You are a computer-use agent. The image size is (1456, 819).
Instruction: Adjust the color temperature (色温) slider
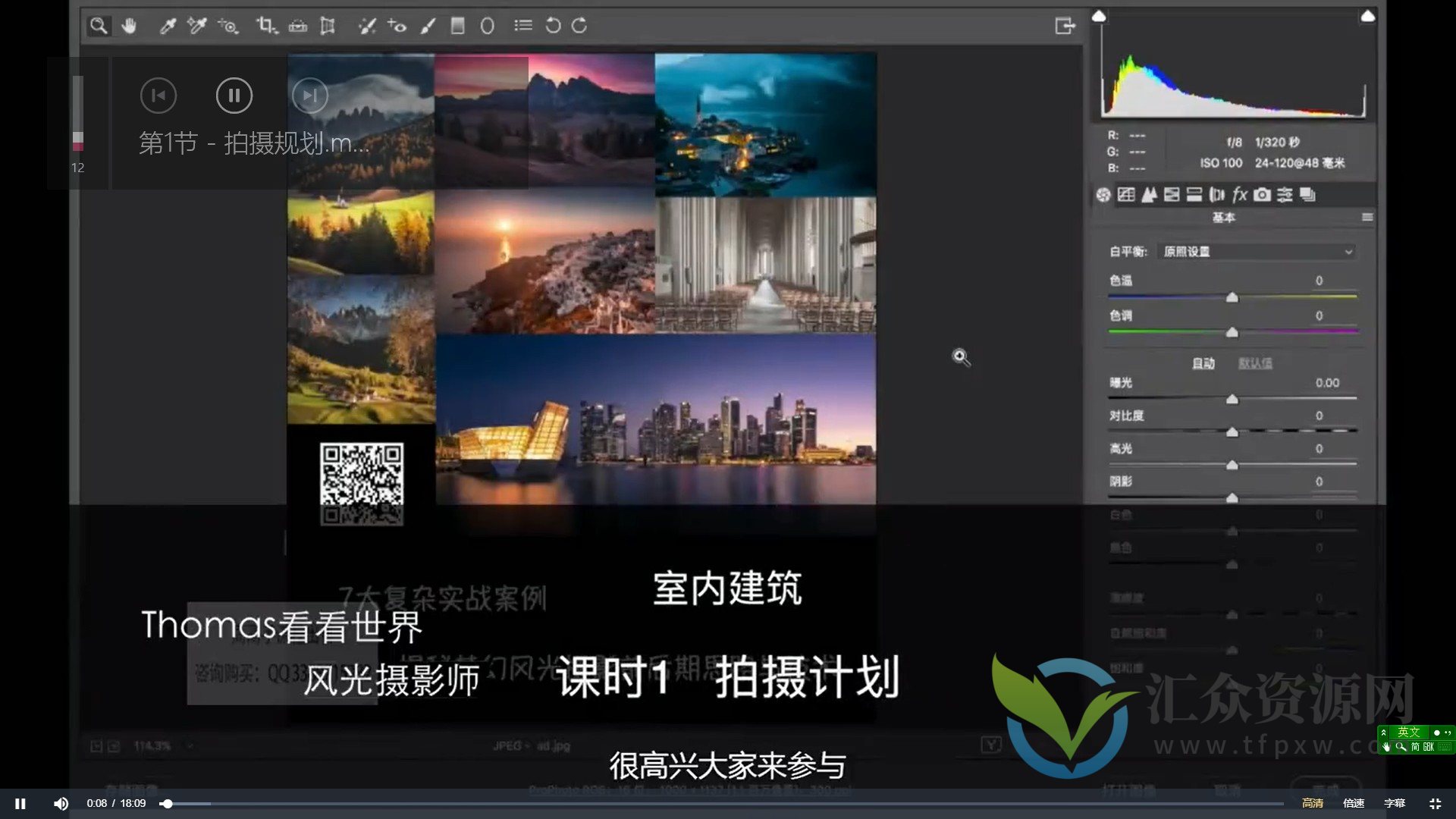pyautogui.click(x=1232, y=297)
